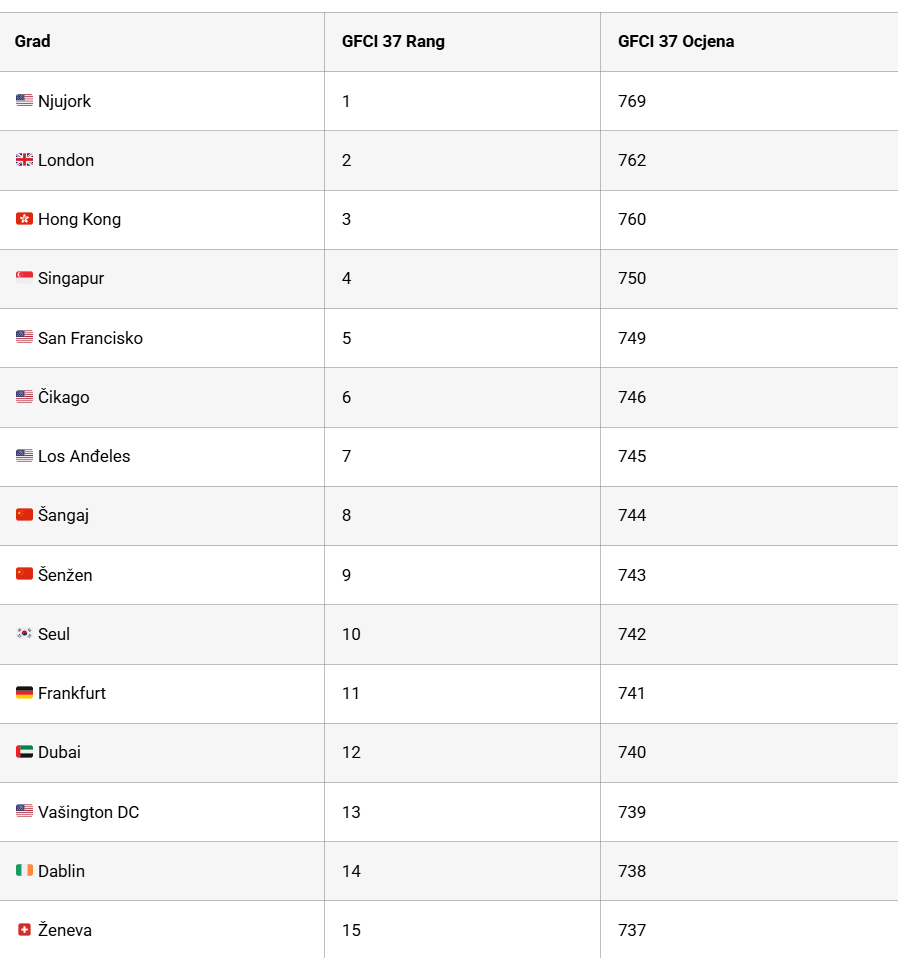The width and height of the screenshot is (898, 958).
Task: Click the Čikago city name
Action: 64,397
